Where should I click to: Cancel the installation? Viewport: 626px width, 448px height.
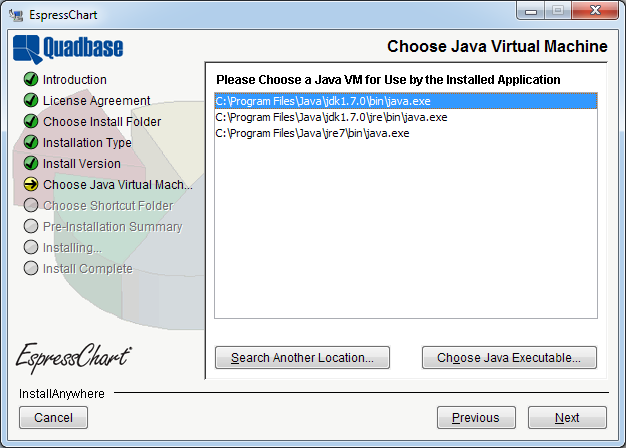pyautogui.click(x=53, y=418)
